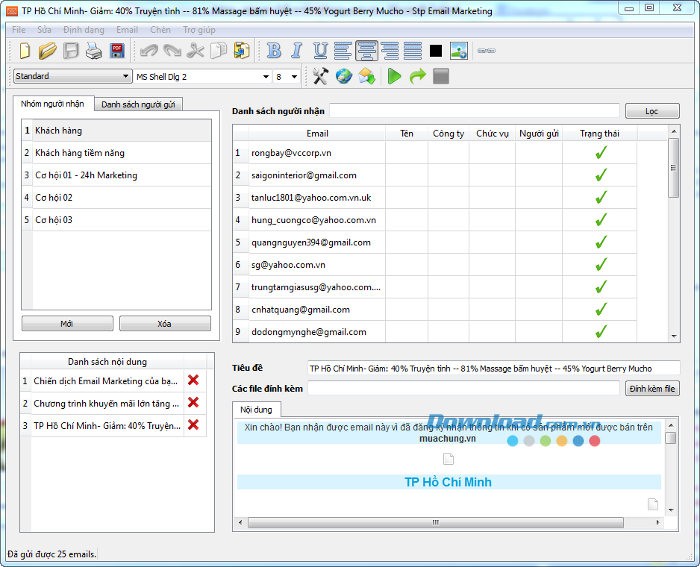Click the Đính kèm file button
Image resolution: width=700 pixels, height=567 pixels.
pos(652,388)
